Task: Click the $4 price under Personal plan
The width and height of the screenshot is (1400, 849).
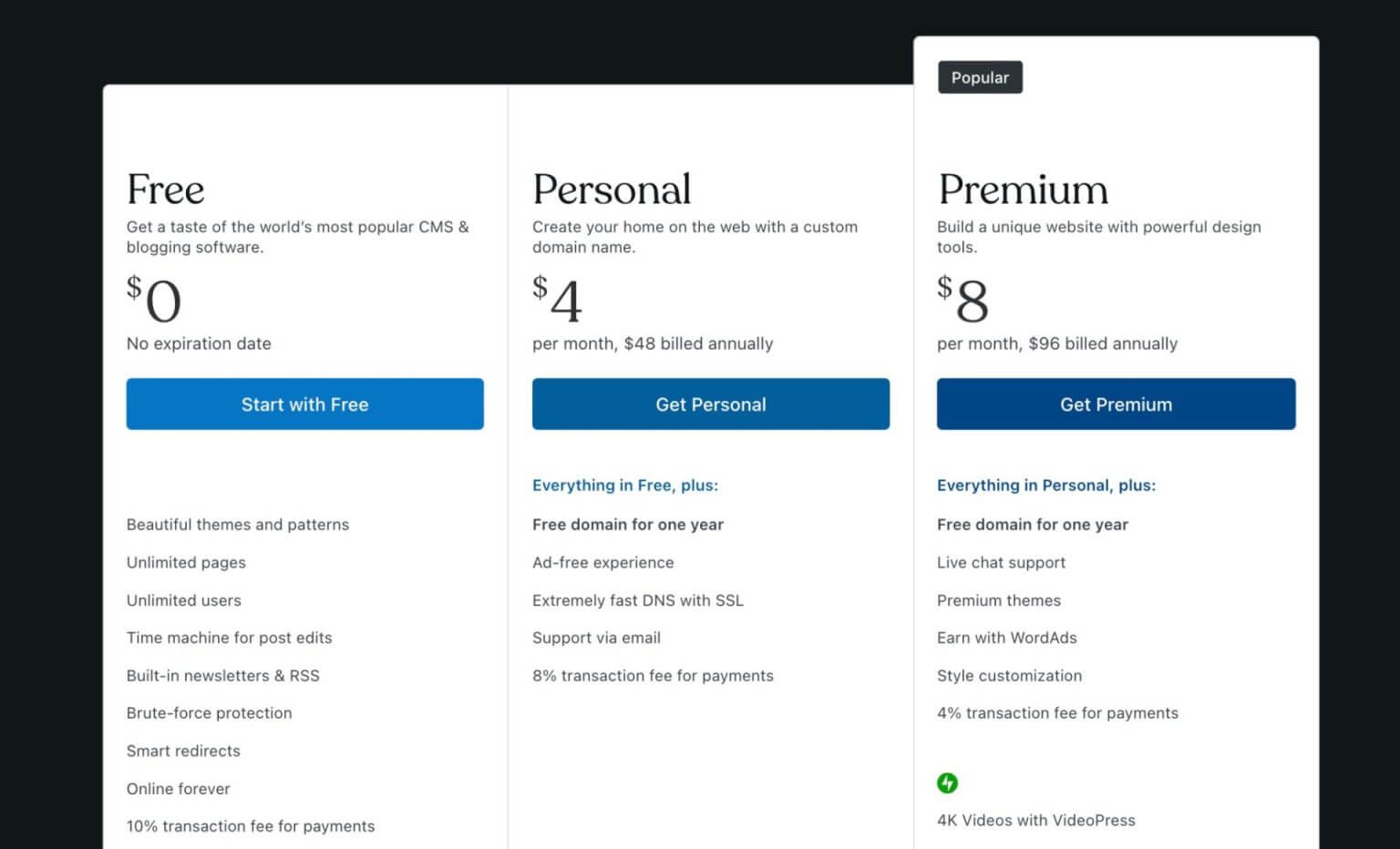Action: coord(557,302)
